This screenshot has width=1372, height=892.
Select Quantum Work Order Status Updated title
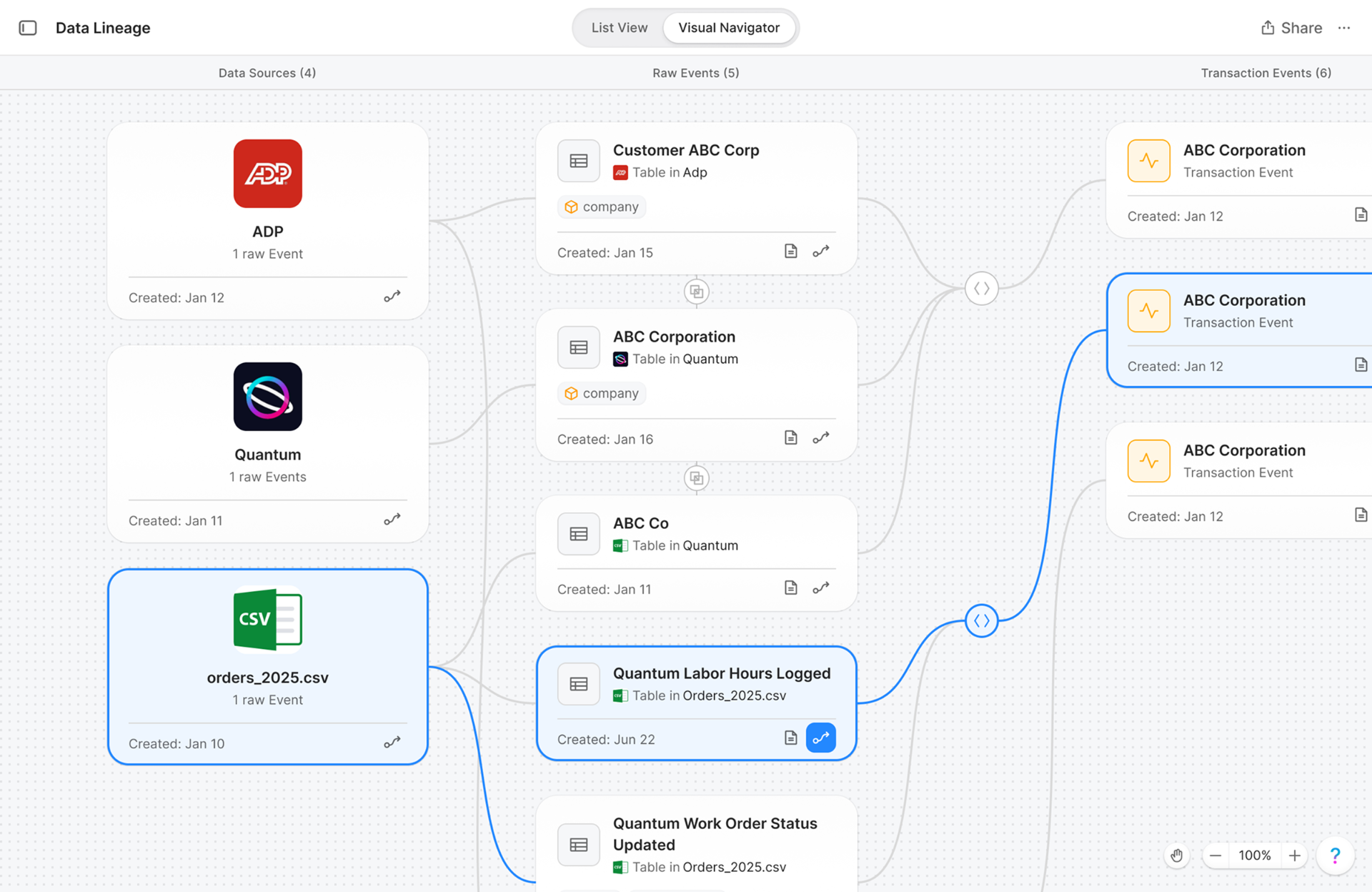715,834
